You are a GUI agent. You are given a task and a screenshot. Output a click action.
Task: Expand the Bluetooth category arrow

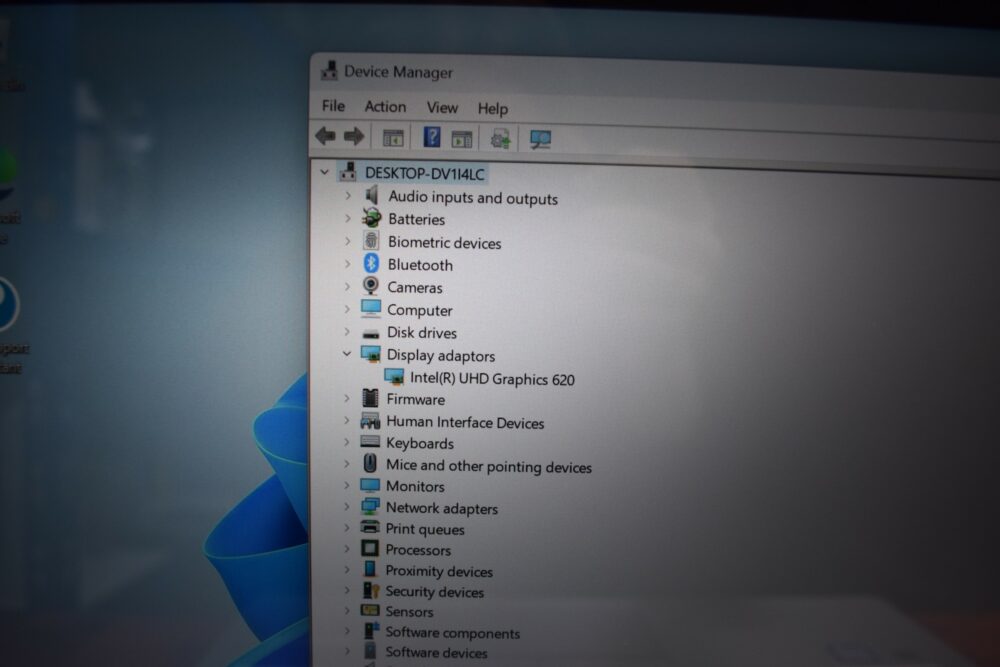[x=348, y=263]
